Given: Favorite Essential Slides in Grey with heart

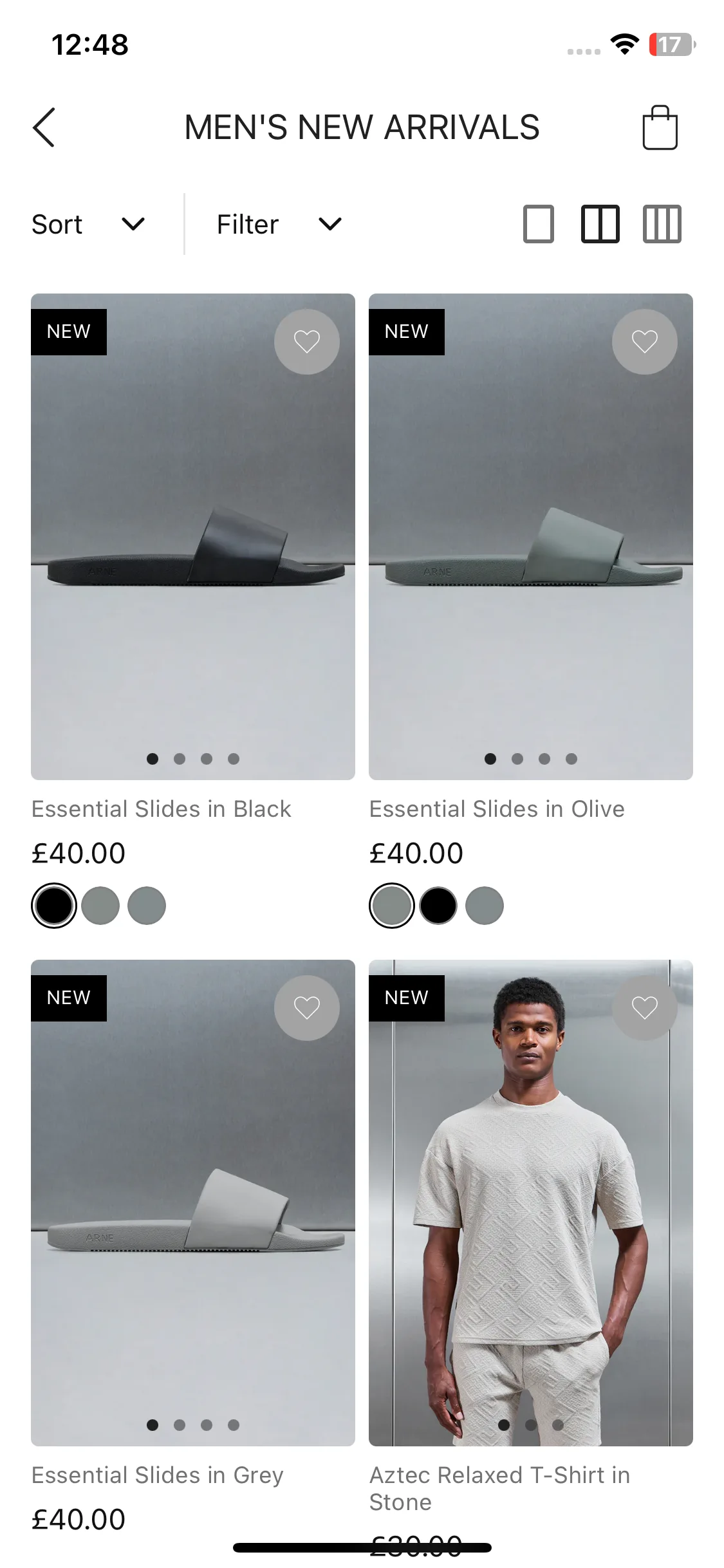Looking at the screenshot, I should 307,1008.
